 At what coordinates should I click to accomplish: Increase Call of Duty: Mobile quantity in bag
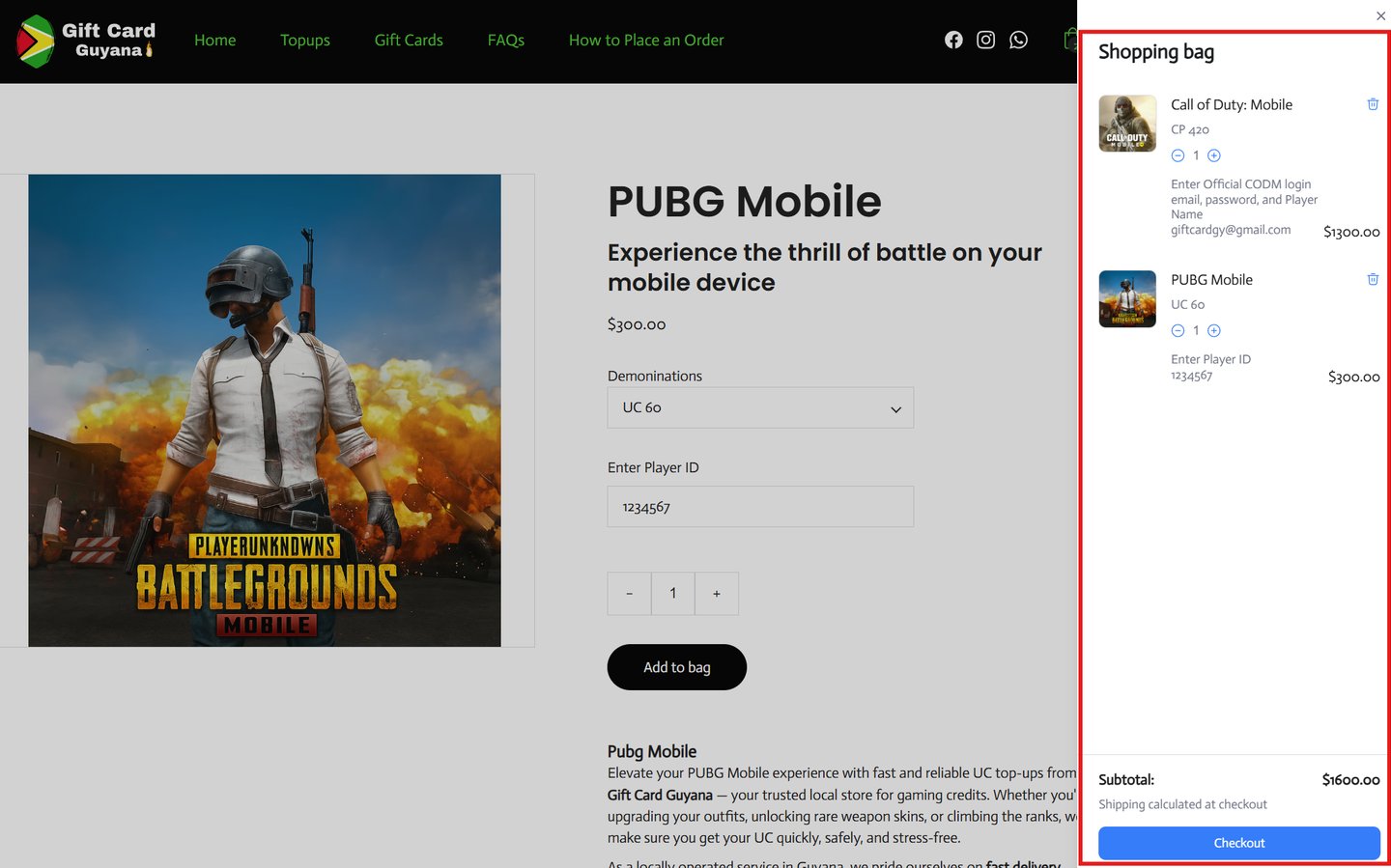coord(1214,155)
